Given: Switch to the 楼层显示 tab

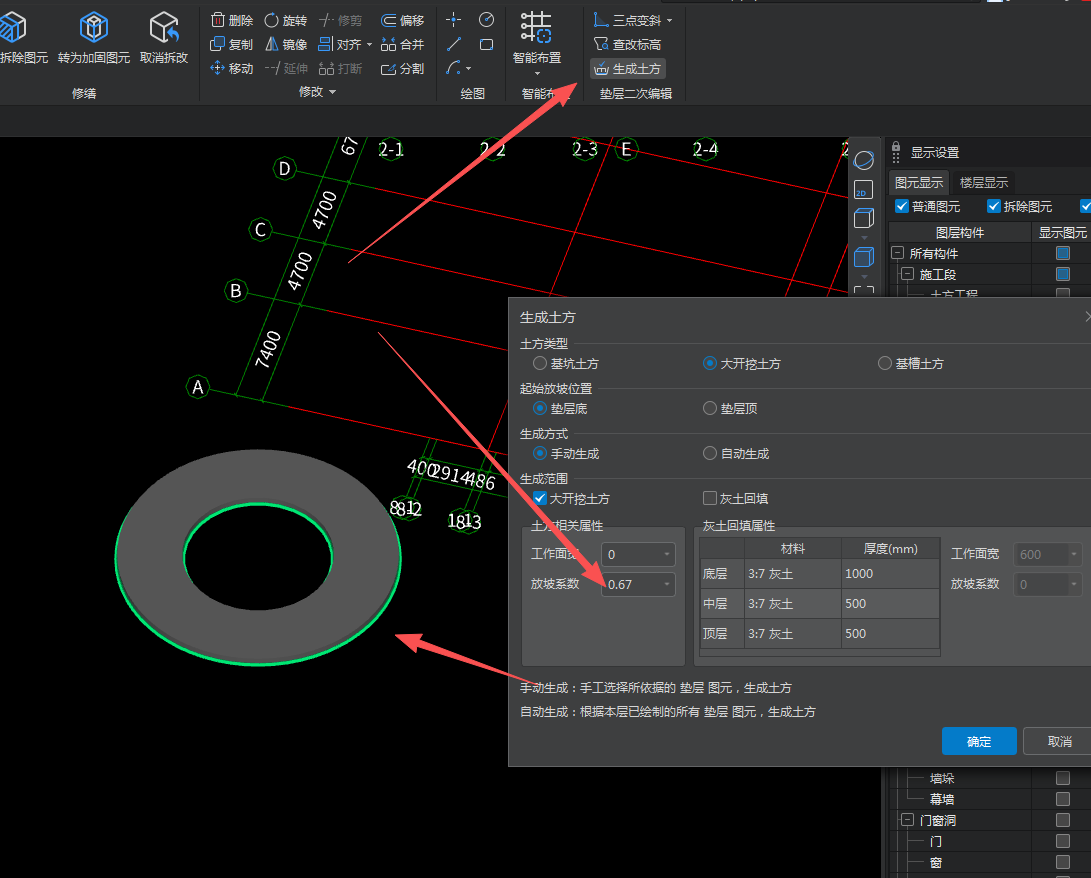Looking at the screenshot, I should (x=984, y=182).
